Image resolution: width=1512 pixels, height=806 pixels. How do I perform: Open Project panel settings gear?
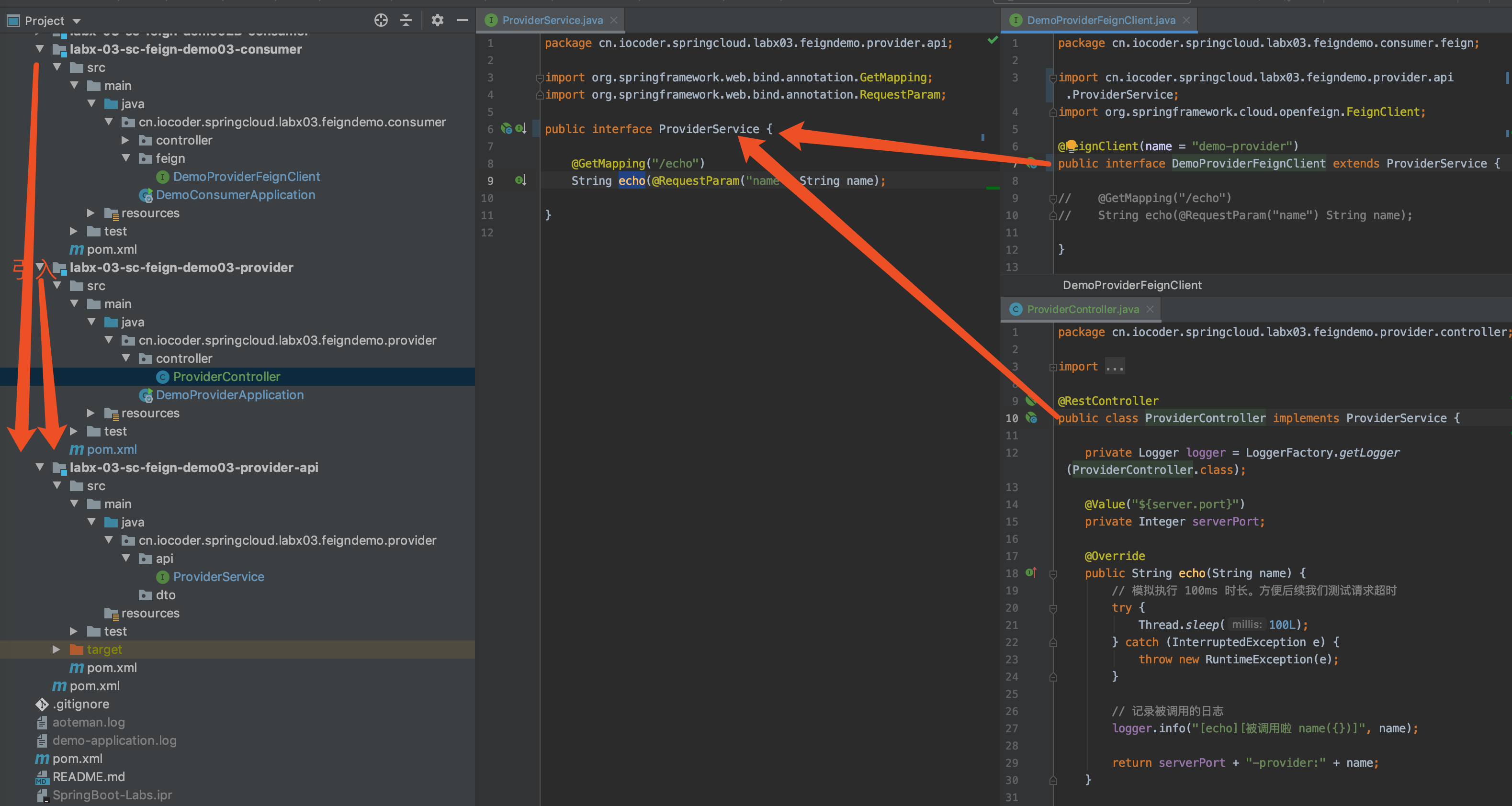437,21
